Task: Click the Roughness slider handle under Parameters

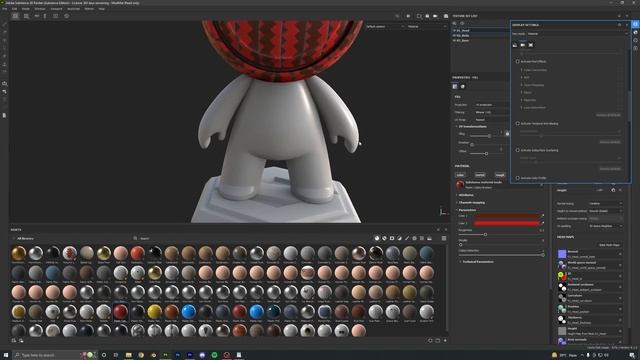Action: 485,235
